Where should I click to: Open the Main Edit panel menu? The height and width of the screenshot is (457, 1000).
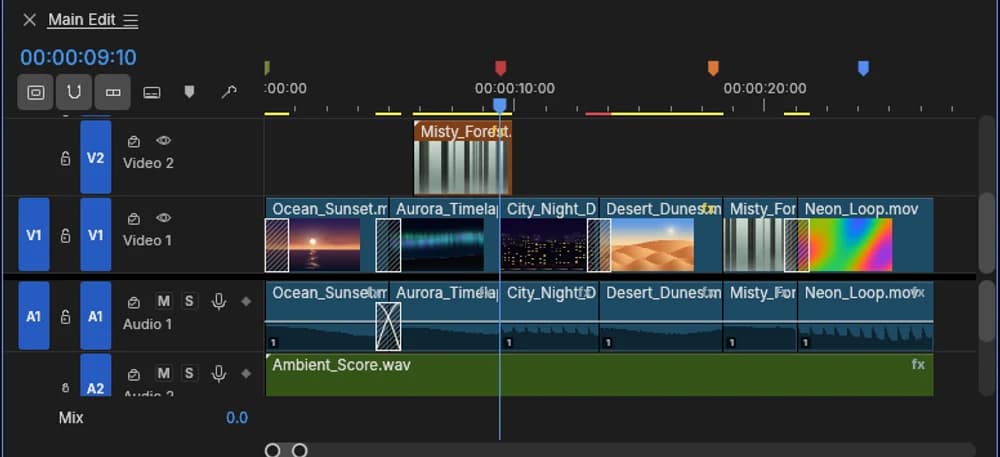pyautogui.click(x=131, y=21)
